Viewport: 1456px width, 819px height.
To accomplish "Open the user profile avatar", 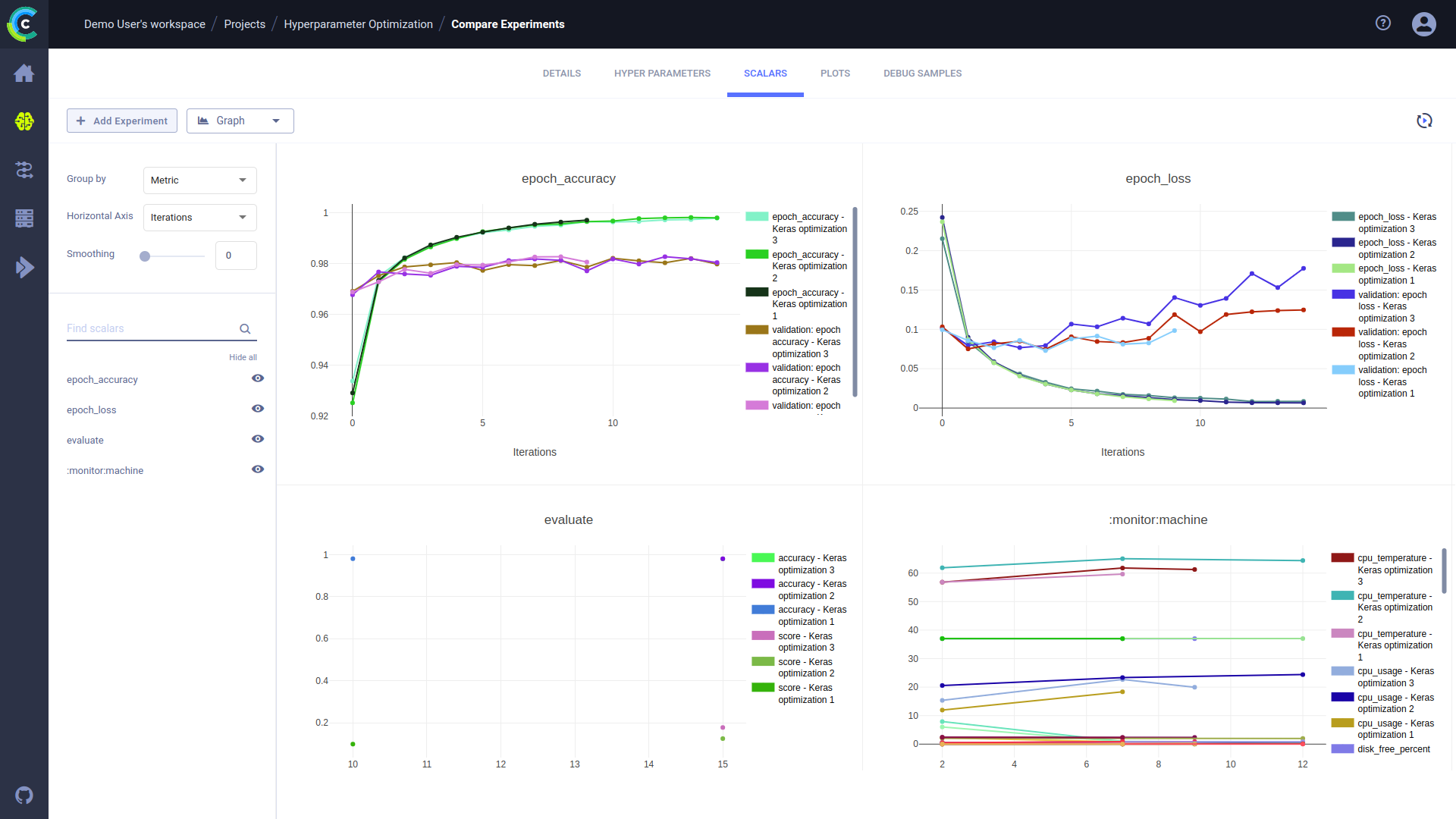I will click(x=1423, y=24).
